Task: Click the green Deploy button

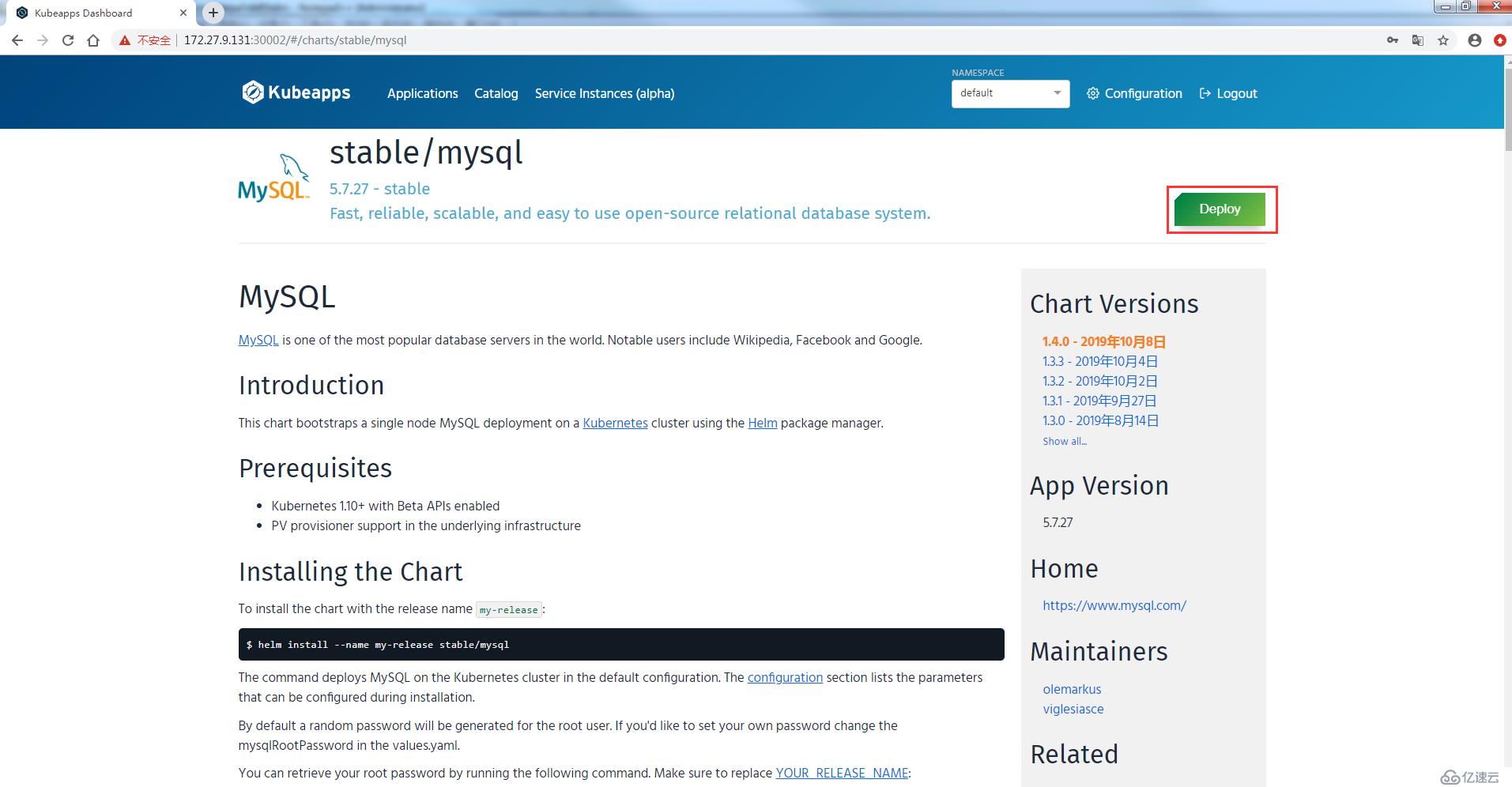Action: tap(1220, 209)
